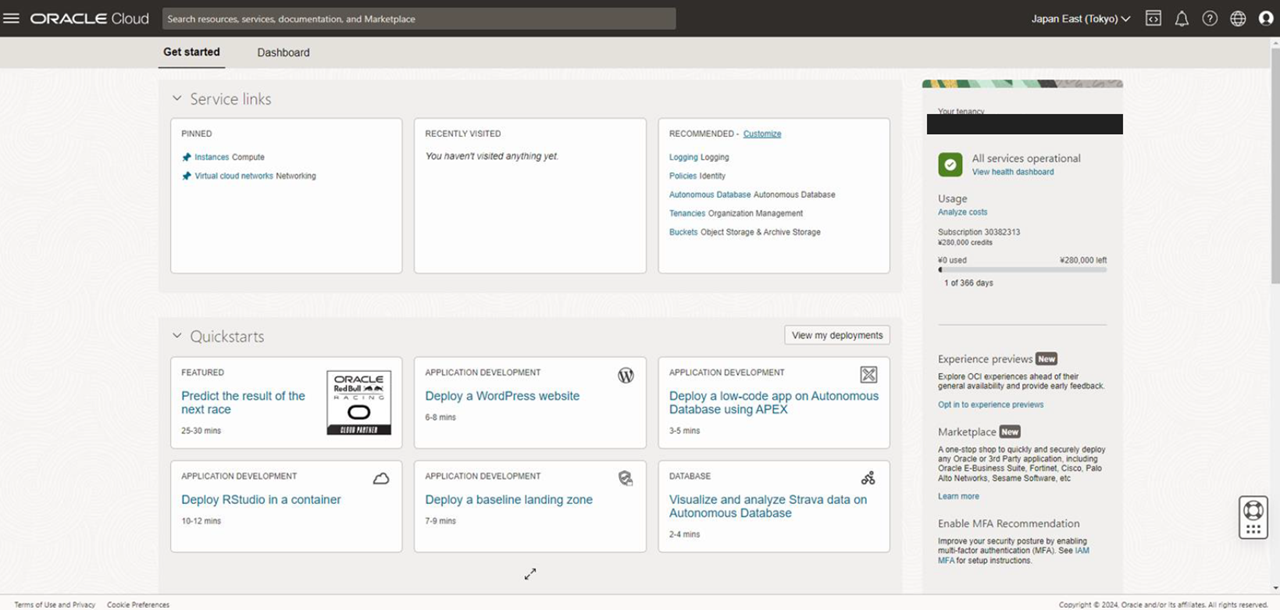1280x610 pixels.
Task: Click the All services operational status text
Action: tap(1026, 158)
